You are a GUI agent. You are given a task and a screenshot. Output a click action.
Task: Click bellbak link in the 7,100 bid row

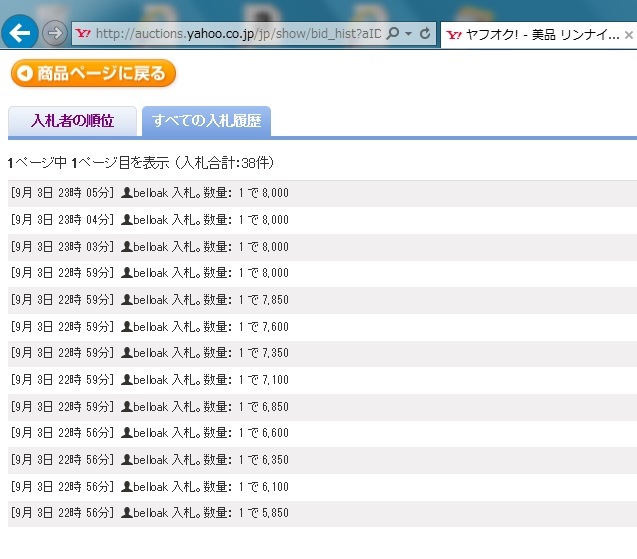coord(150,380)
